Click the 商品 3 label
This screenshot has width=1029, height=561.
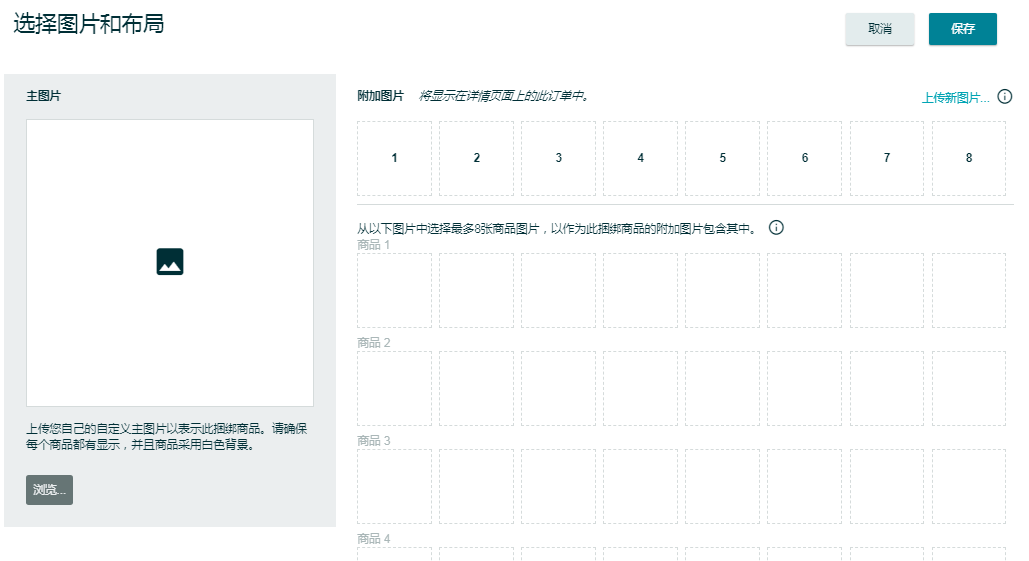(373, 440)
